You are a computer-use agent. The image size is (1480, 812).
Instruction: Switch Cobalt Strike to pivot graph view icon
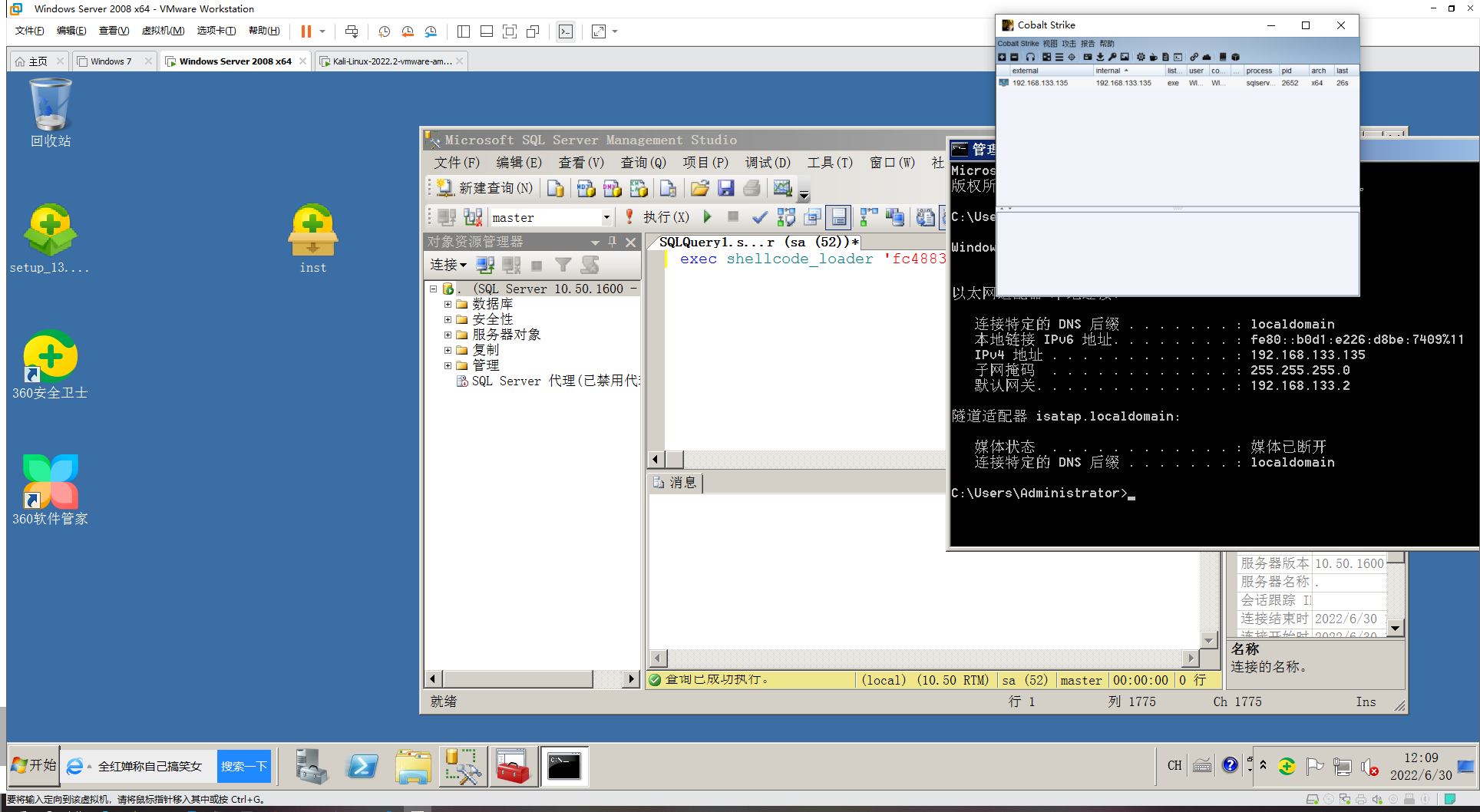(x=1046, y=57)
